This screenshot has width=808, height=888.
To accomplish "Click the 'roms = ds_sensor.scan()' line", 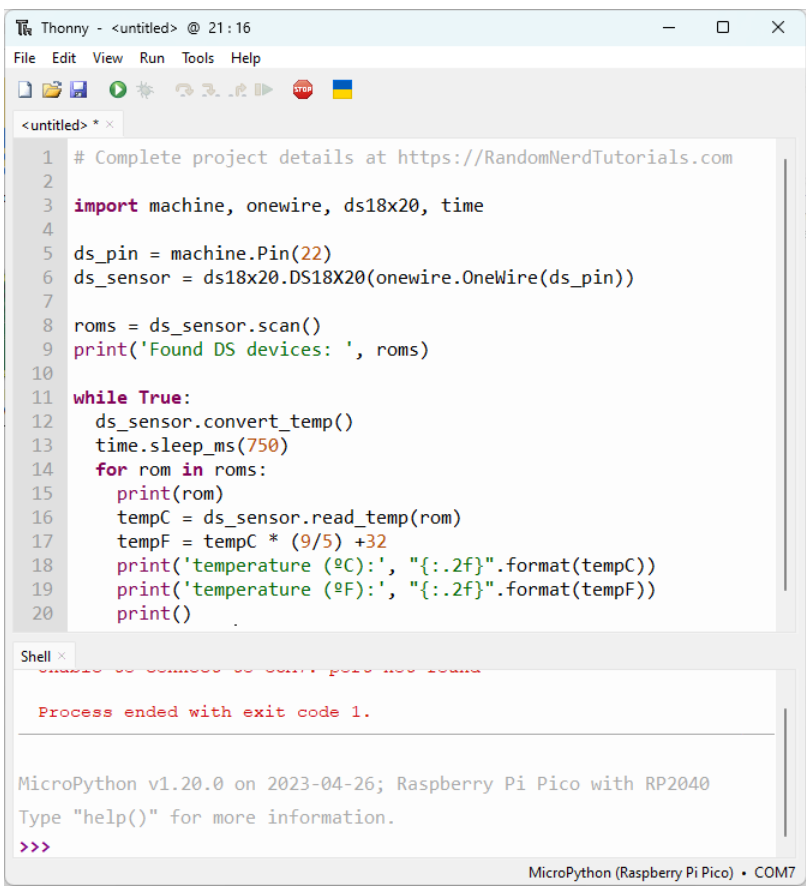I will [x=197, y=326].
